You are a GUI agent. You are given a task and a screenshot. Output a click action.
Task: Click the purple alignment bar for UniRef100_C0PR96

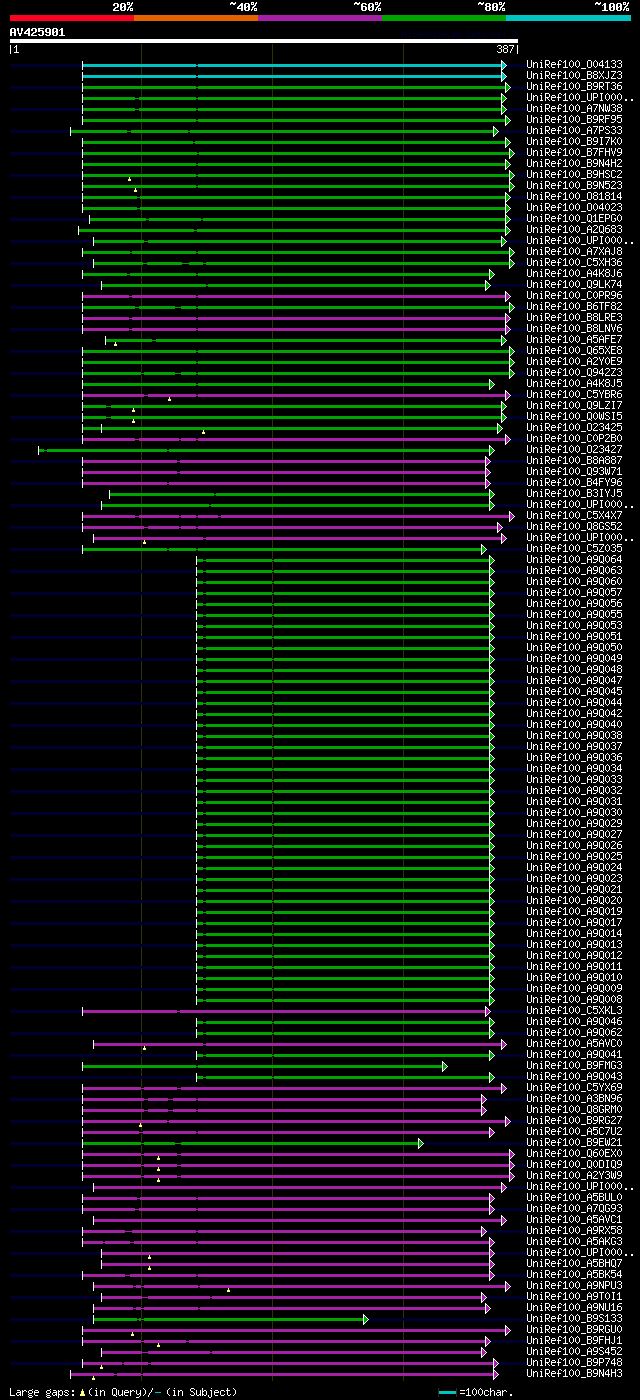pyautogui.click(x=294, y=296)
